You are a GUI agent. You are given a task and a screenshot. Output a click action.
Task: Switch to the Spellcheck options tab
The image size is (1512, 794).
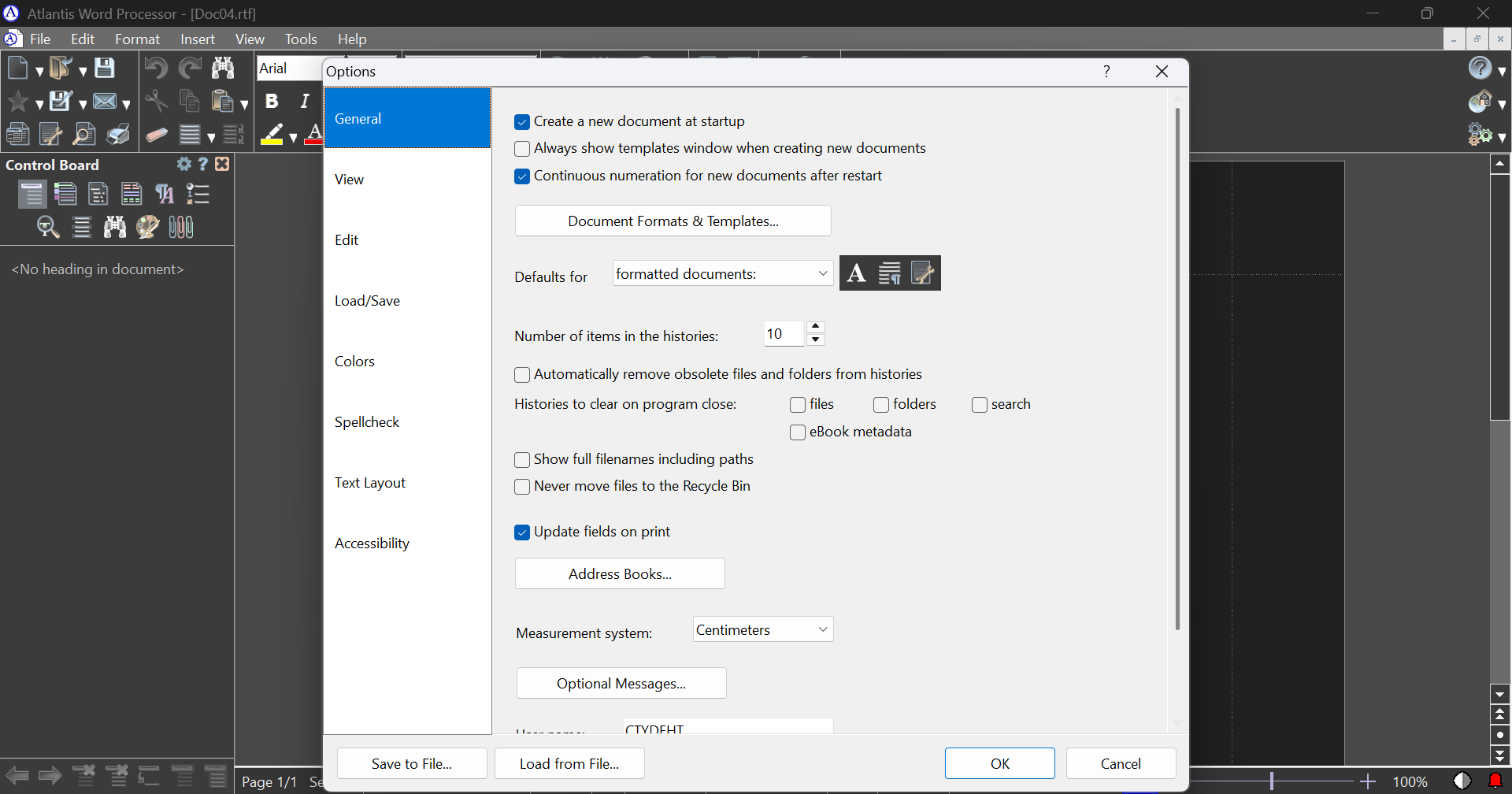(407, 422)
